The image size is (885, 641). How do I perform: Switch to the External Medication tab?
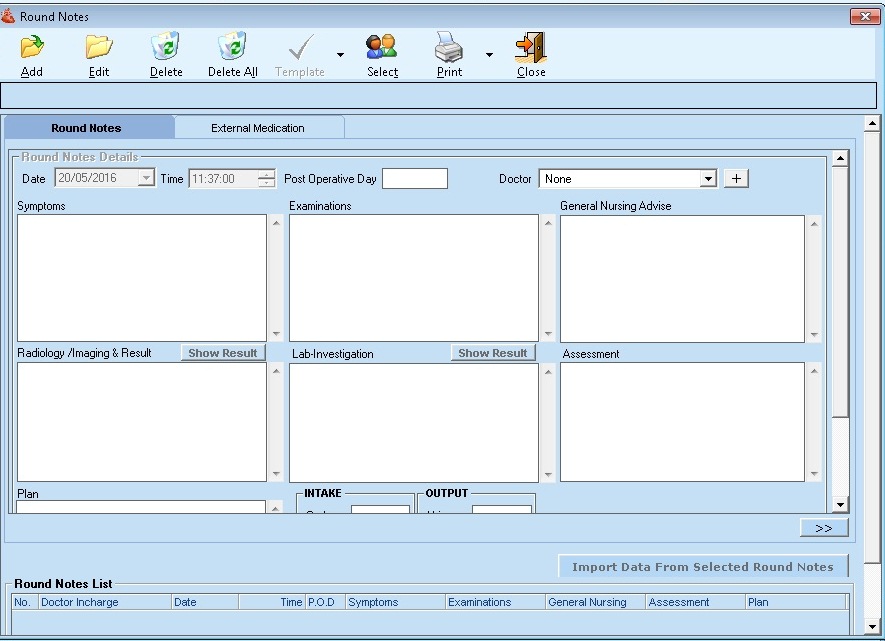click(x=258, y=128)
